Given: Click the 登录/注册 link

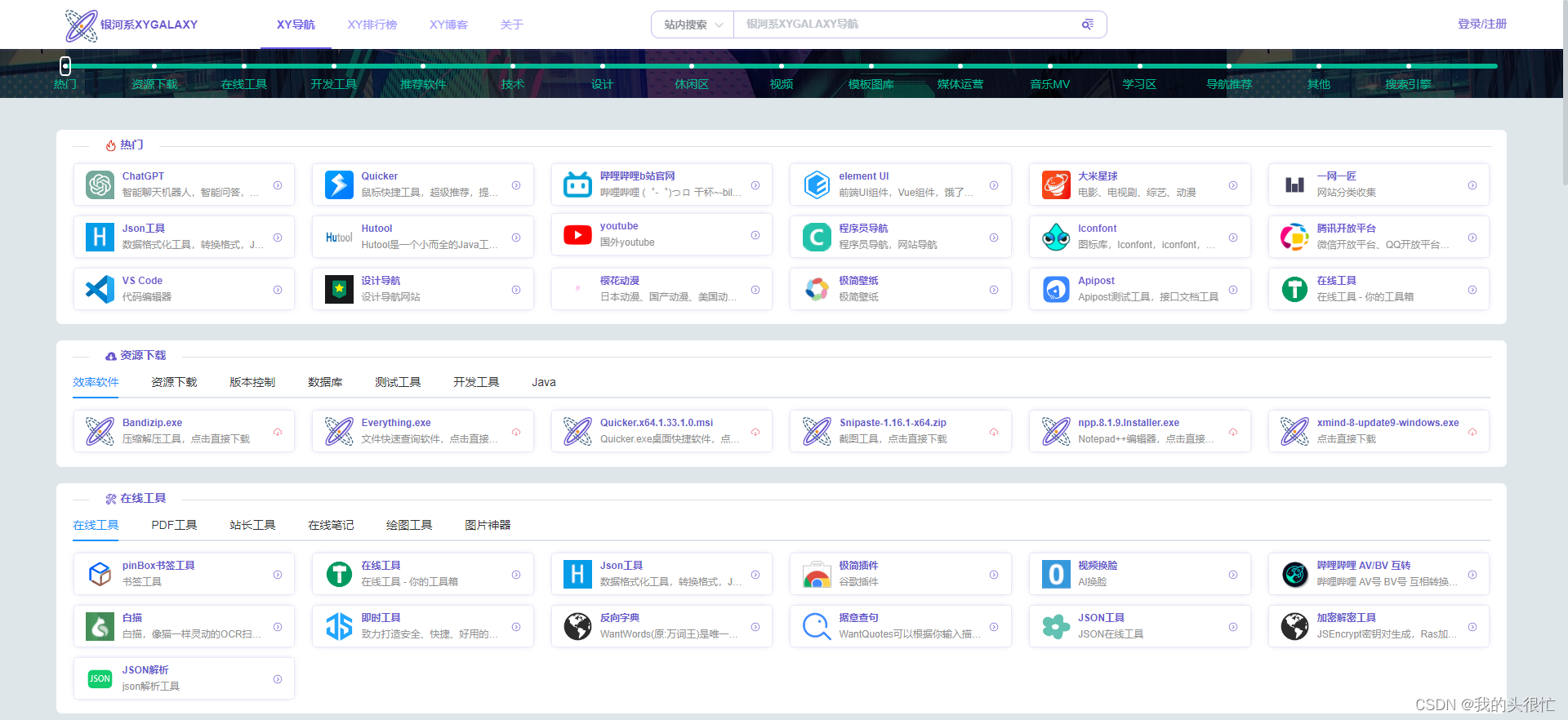Looking at the screenshot, I should tap(1482, 24).
